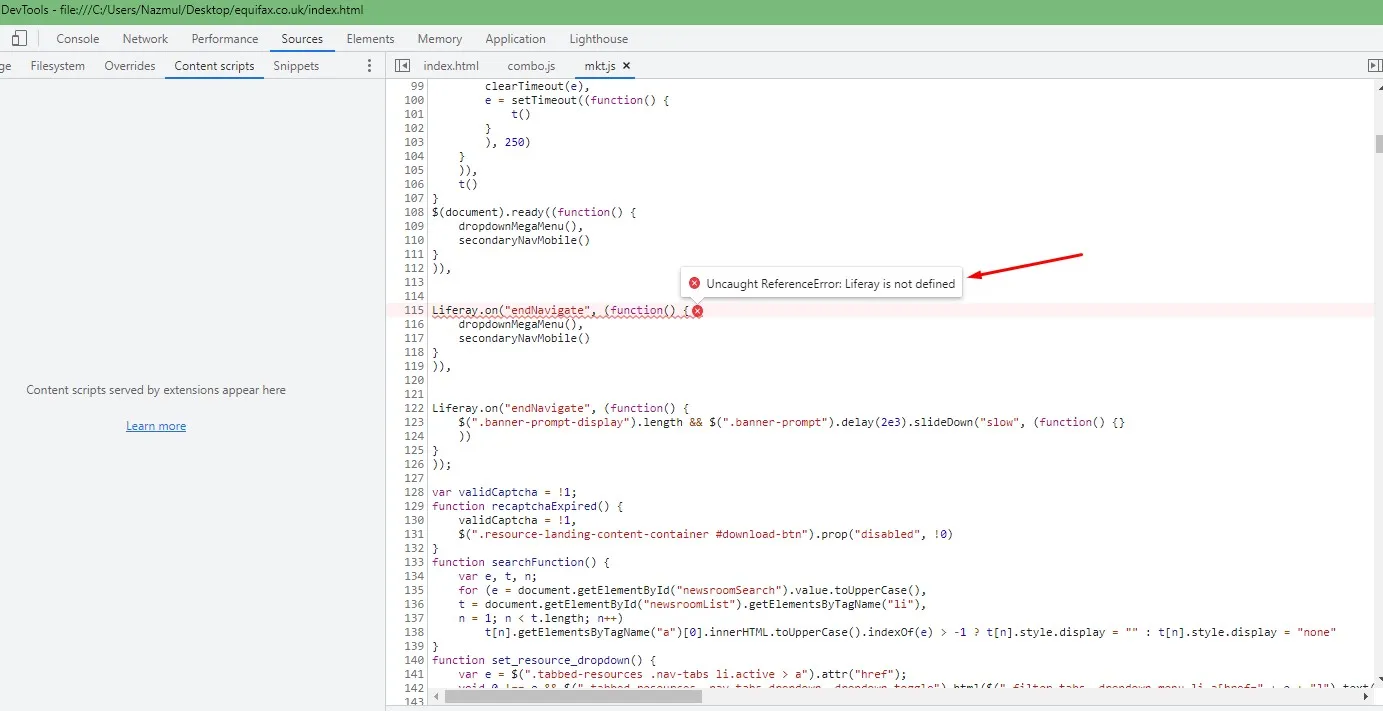
Task: Open the Overrides pane
Action: point(130,66)
